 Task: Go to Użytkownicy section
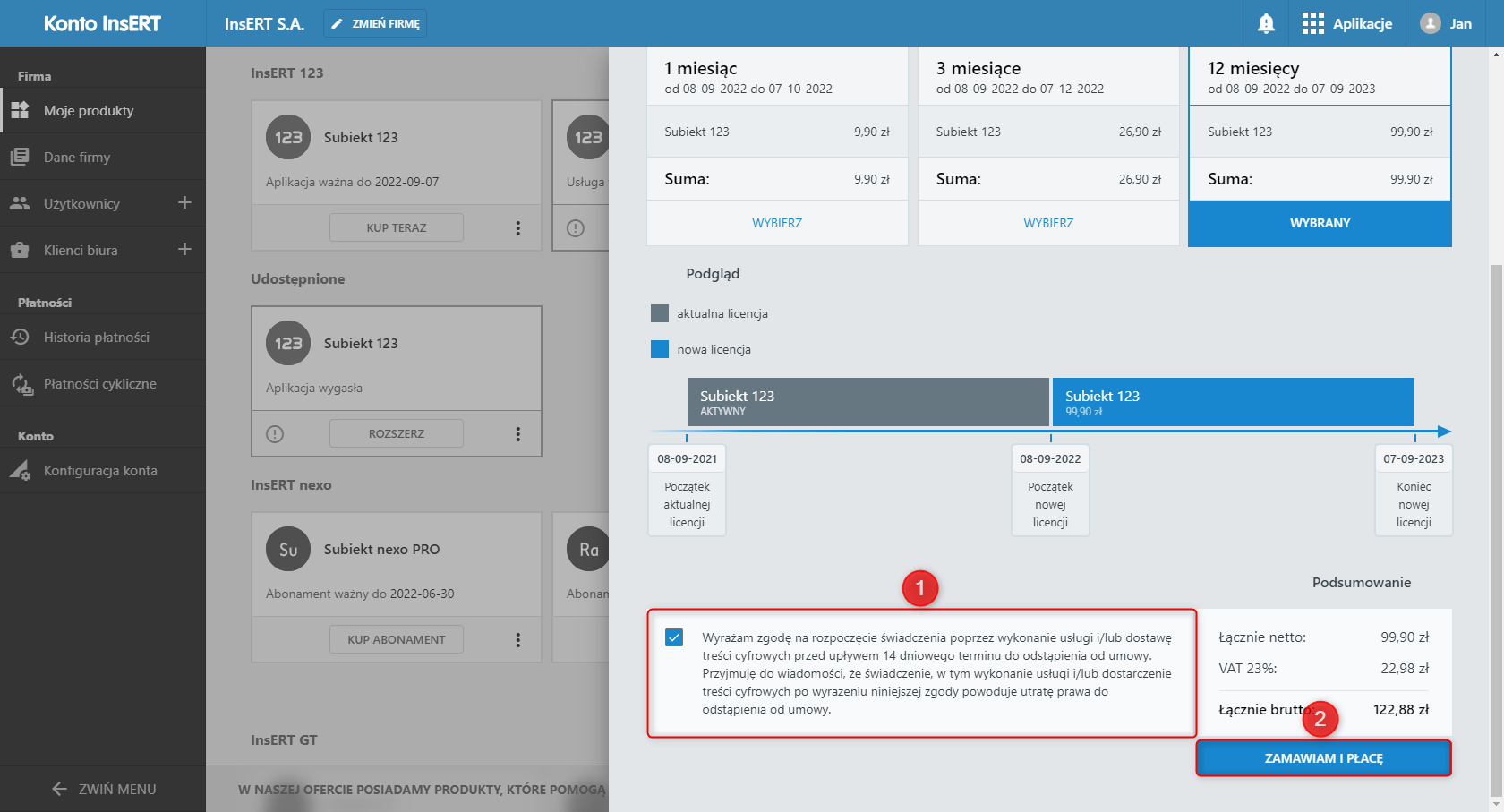click(x=81, y=203)
